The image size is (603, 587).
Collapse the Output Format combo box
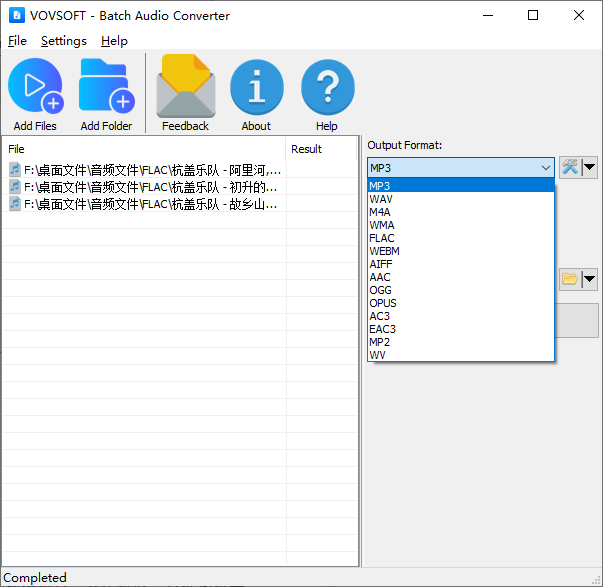coord(546,168)
